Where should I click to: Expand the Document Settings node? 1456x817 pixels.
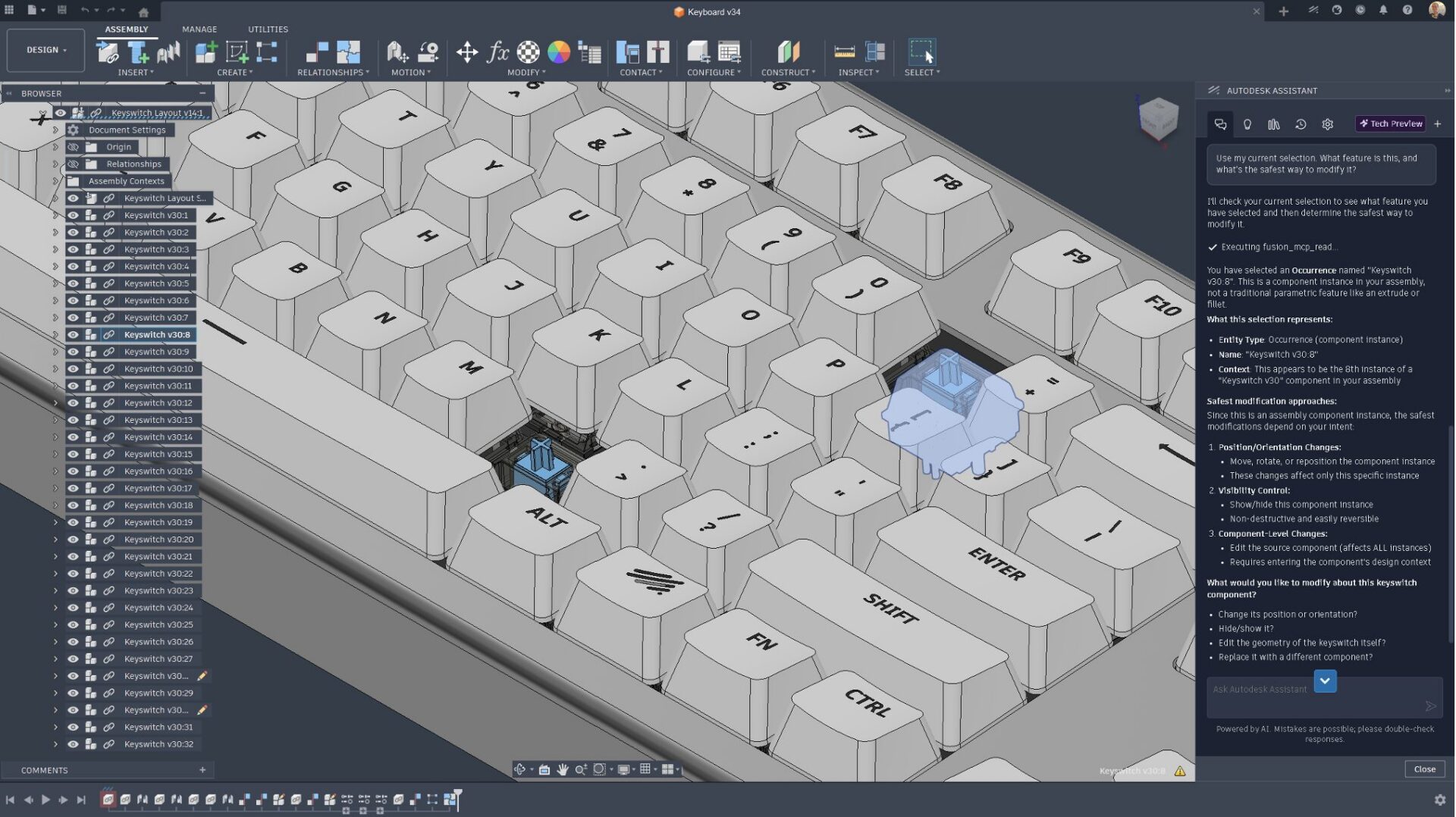[x=55, y=130]
